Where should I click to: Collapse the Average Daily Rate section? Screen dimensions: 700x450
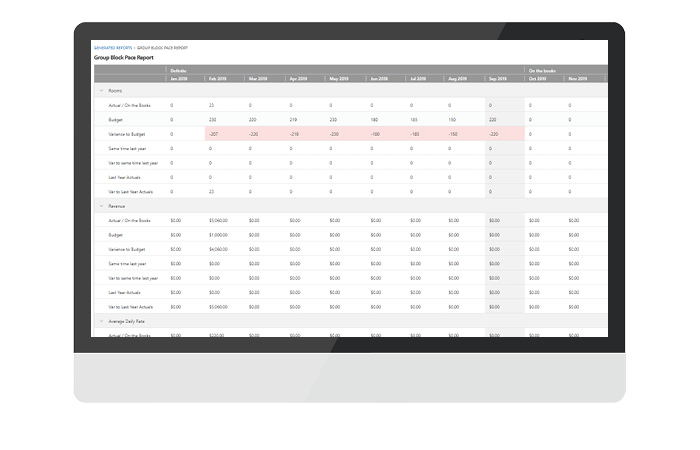tap(101, 321)
